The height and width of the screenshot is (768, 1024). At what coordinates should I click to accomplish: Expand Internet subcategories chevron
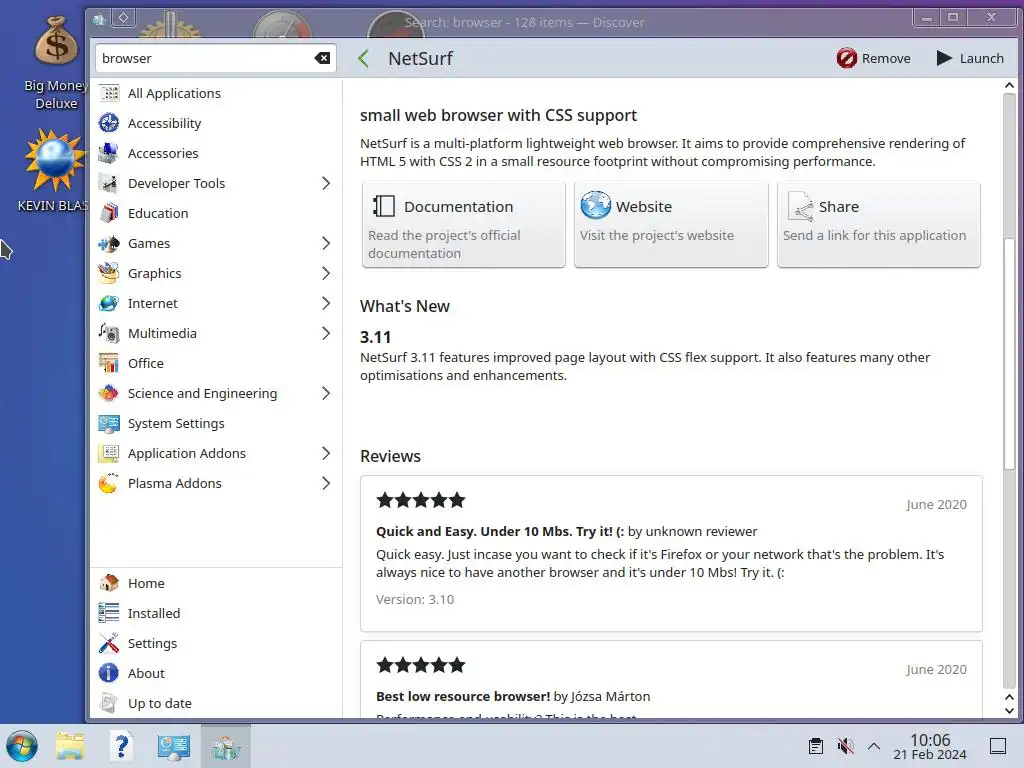[326, 304]
